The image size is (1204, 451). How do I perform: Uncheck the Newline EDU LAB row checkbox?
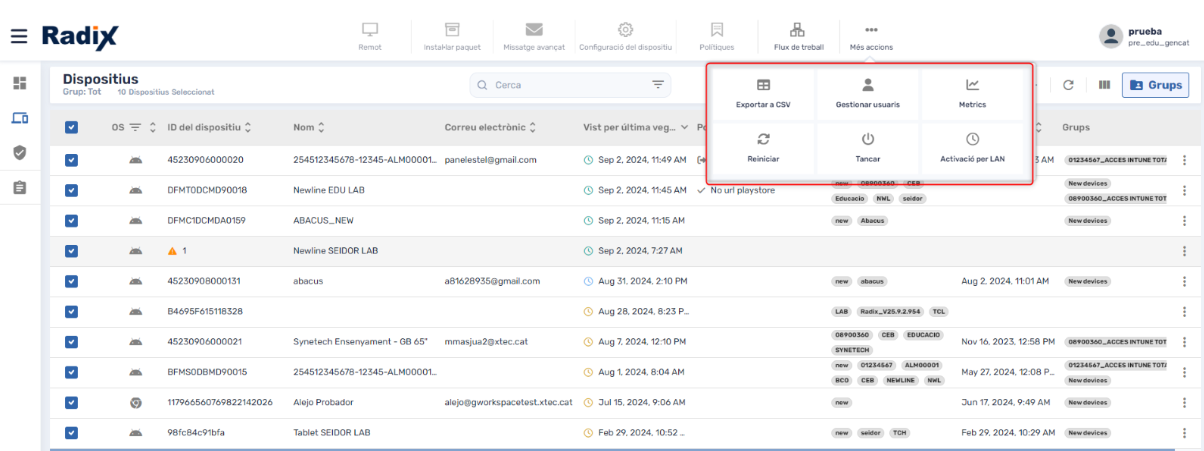pyautogui.click(x=71, y=190)
